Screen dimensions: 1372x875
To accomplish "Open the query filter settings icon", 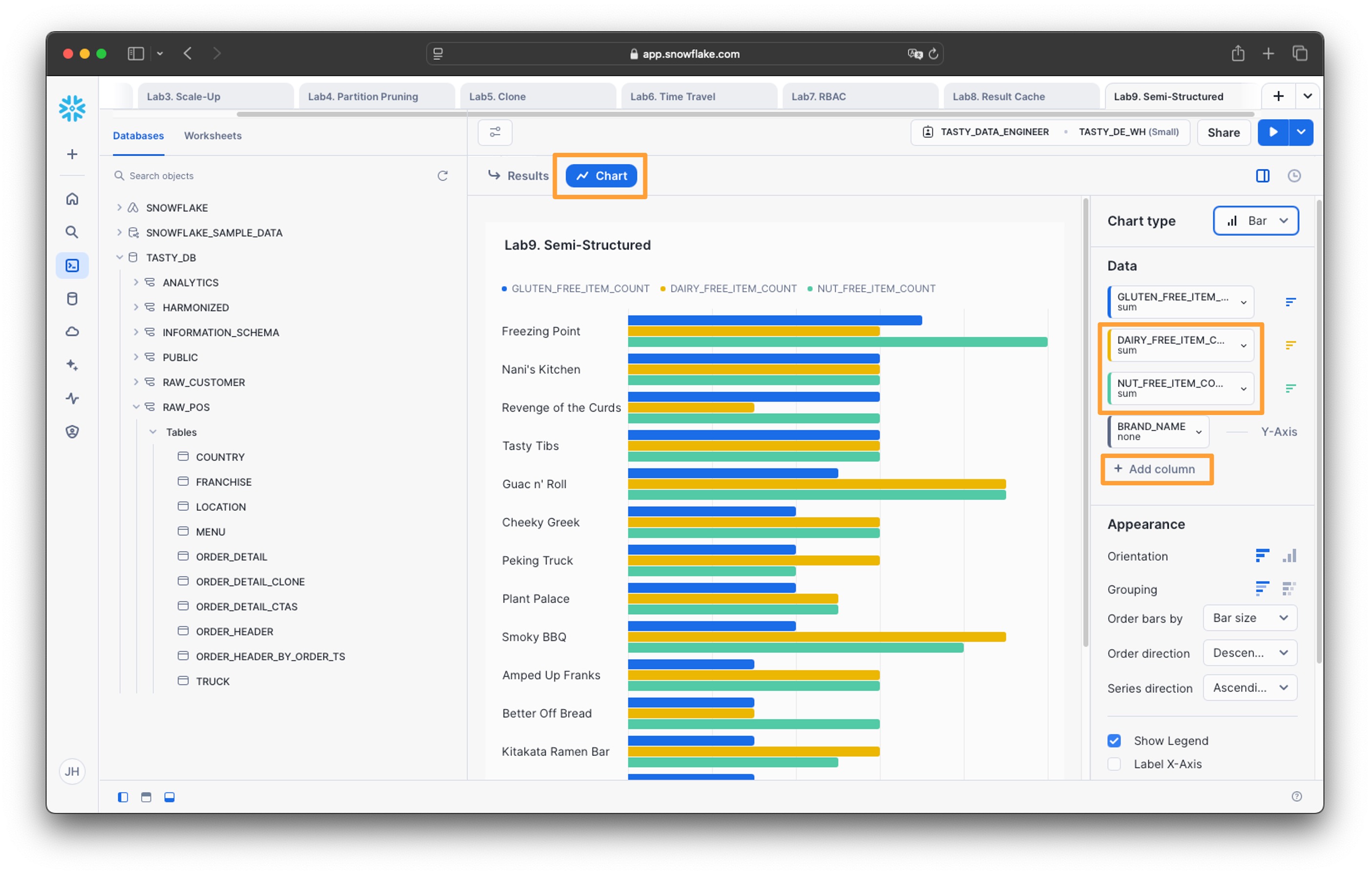I will point(495,132).
